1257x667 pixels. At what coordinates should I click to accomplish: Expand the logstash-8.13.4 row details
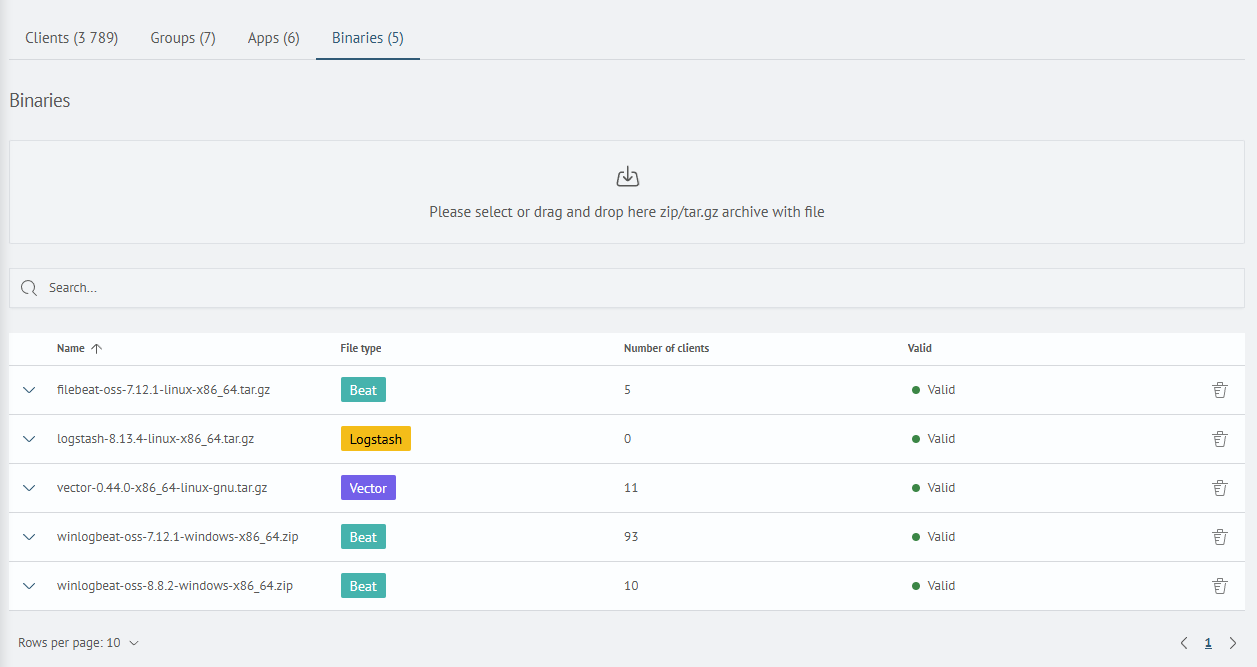29,439
